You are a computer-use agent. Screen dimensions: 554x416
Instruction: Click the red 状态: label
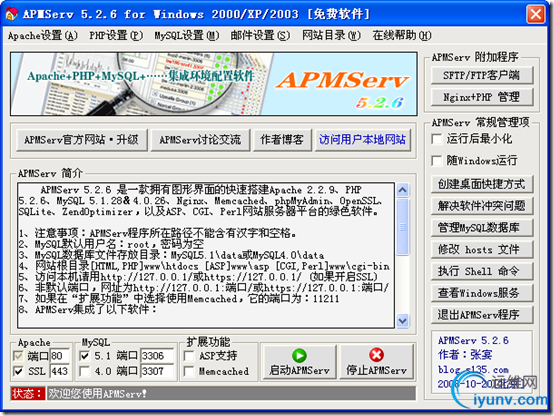[x=28, y=393]
